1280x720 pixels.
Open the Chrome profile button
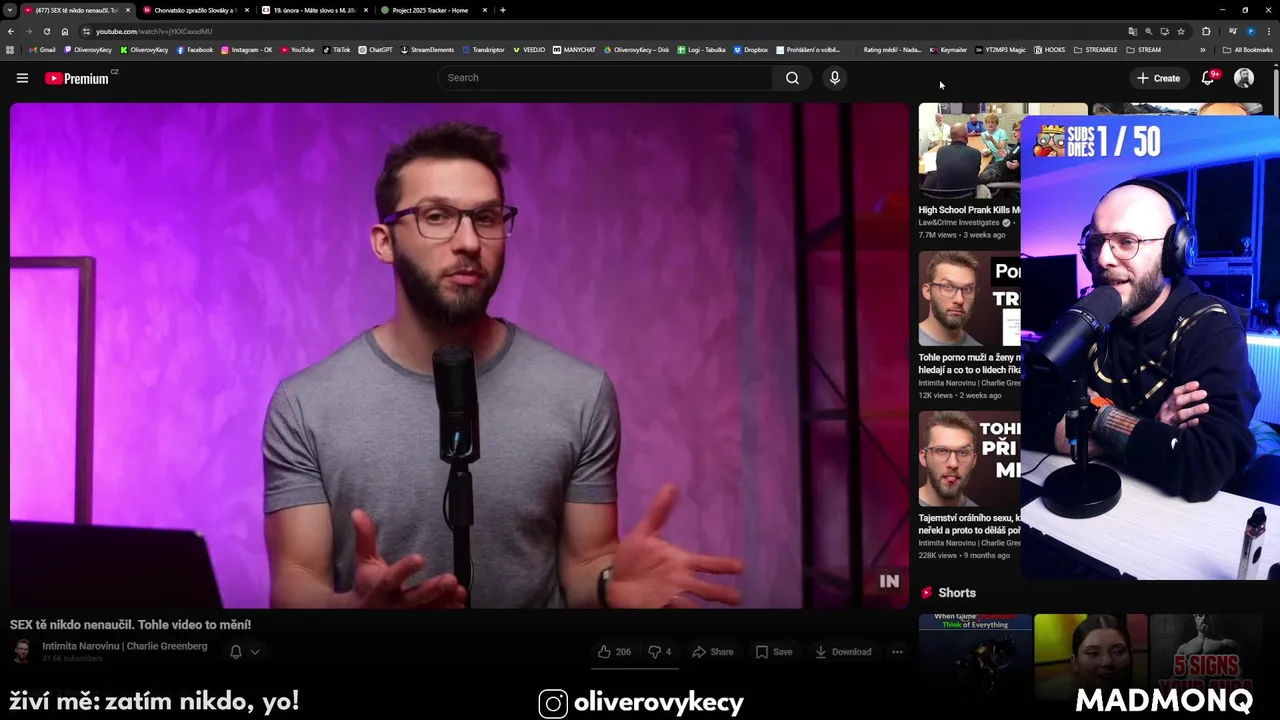pos(1251,31)
